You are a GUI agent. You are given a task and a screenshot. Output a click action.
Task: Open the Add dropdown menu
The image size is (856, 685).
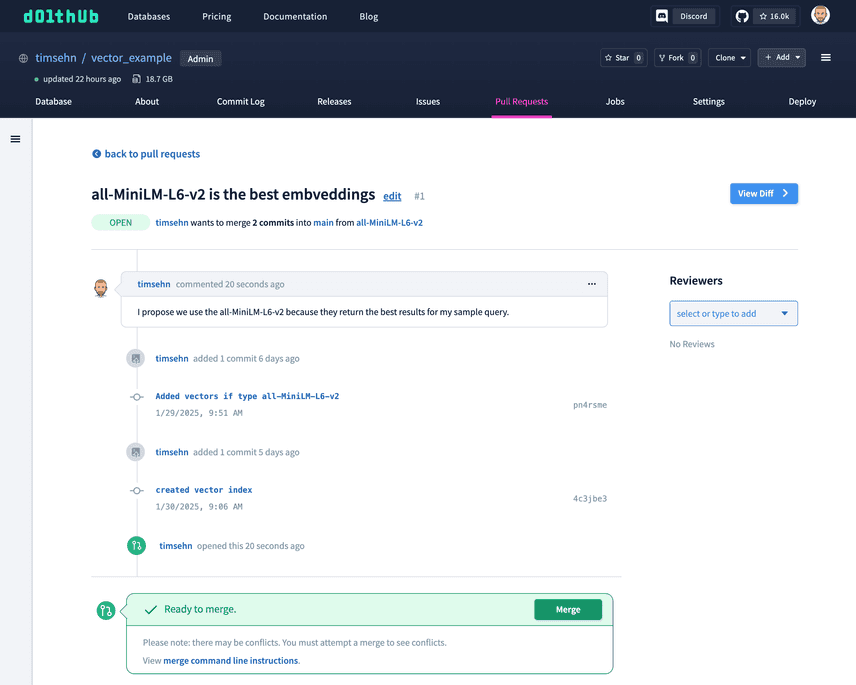pyautogui.click(x=782, y=57)
